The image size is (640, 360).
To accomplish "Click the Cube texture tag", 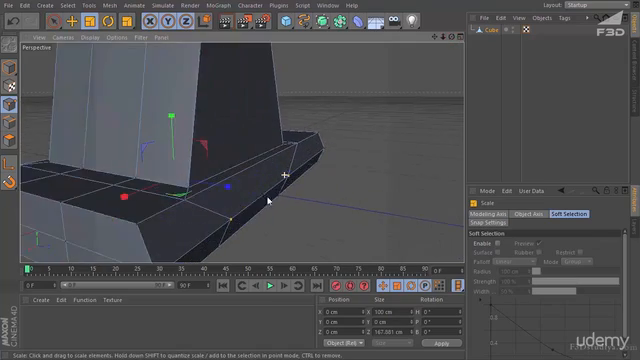I will [526, 29].
